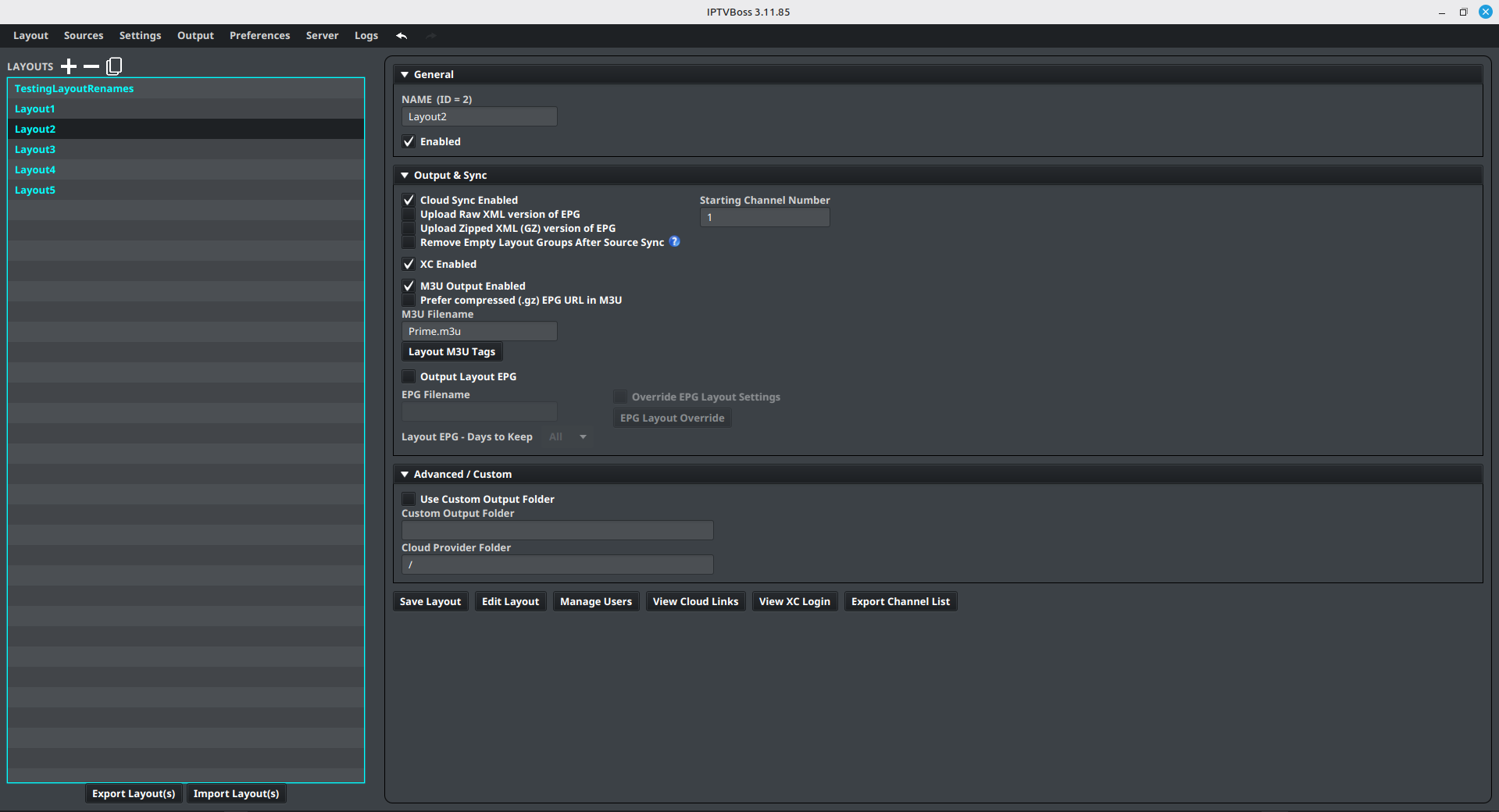This screenshot has height=812, width=1499.
Task: Open the Logs menu
Action: tap(366, 35)
